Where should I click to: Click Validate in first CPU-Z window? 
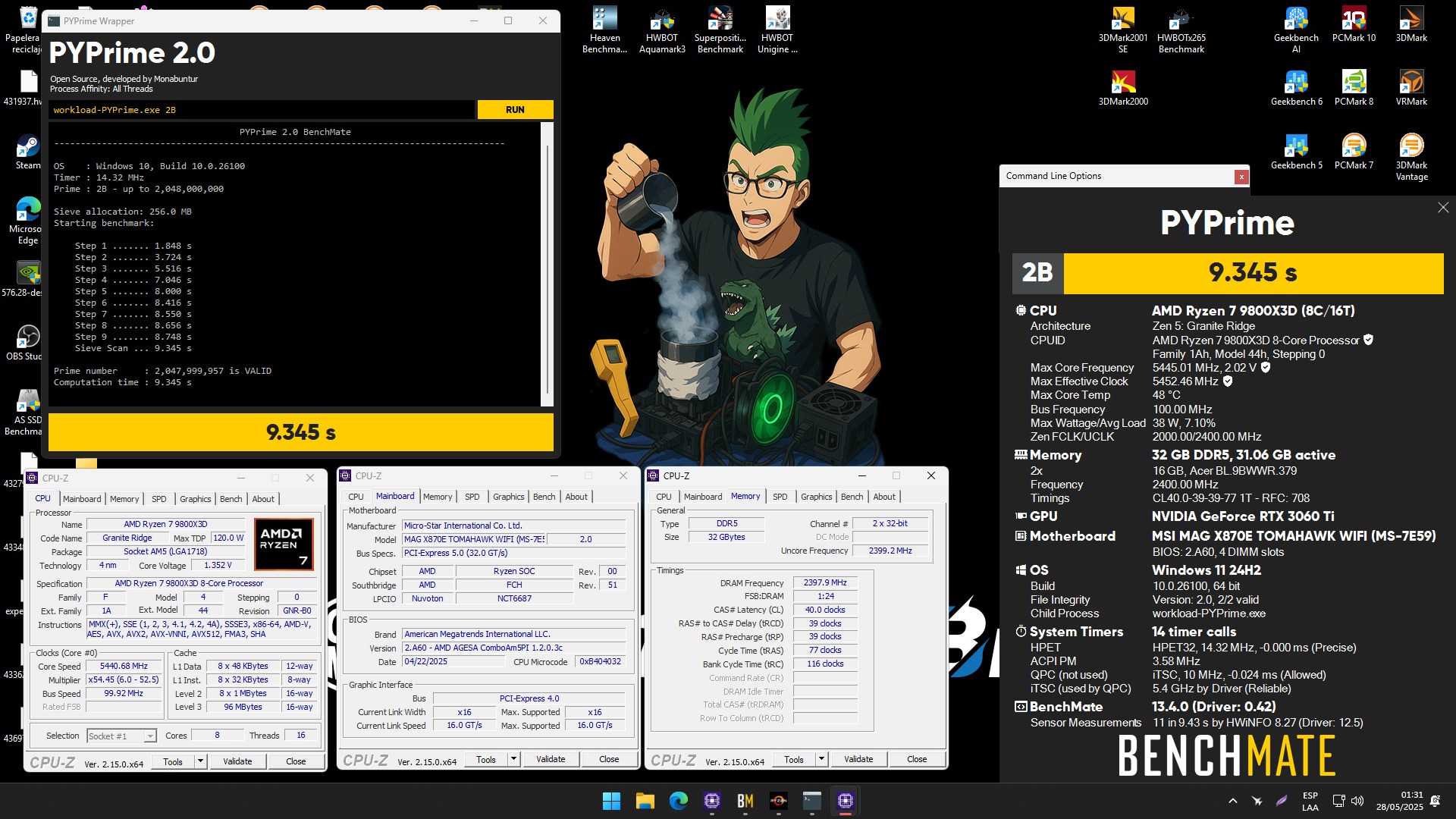237,761
